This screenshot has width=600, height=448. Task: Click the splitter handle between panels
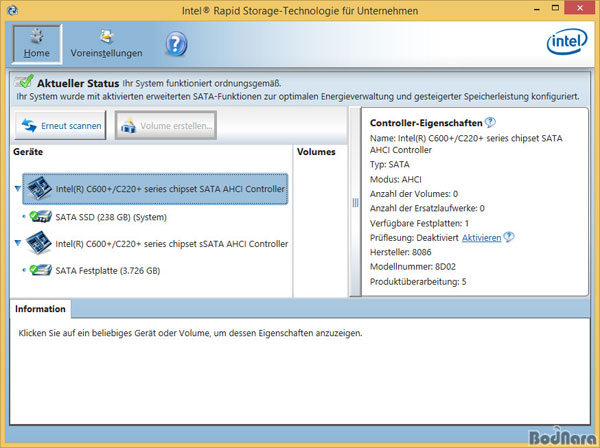tap(353, 203)
